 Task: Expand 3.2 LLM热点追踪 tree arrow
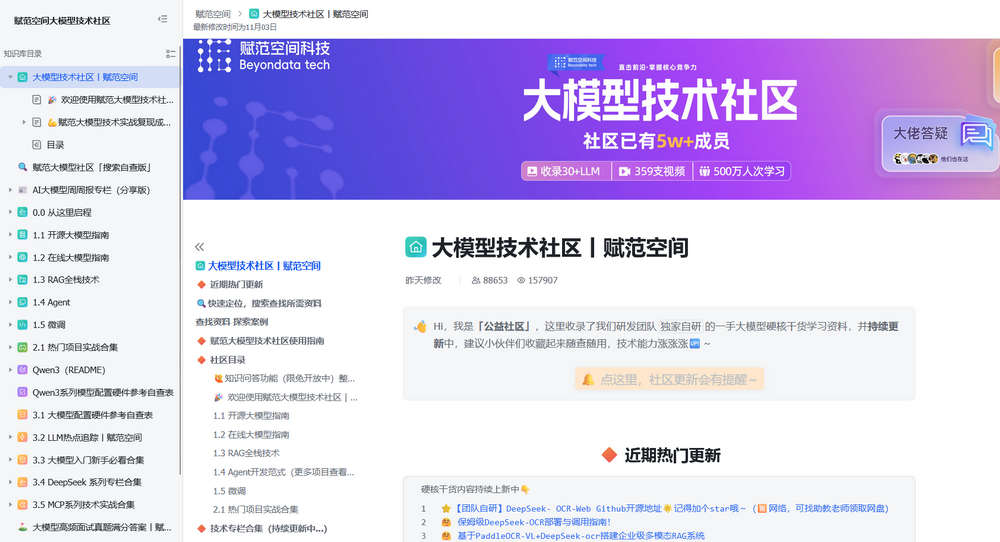(10, 437)
